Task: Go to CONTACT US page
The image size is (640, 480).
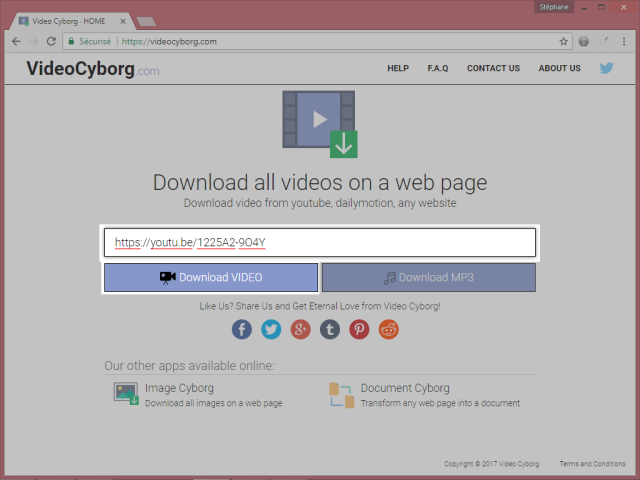Action: coord(493,68)
